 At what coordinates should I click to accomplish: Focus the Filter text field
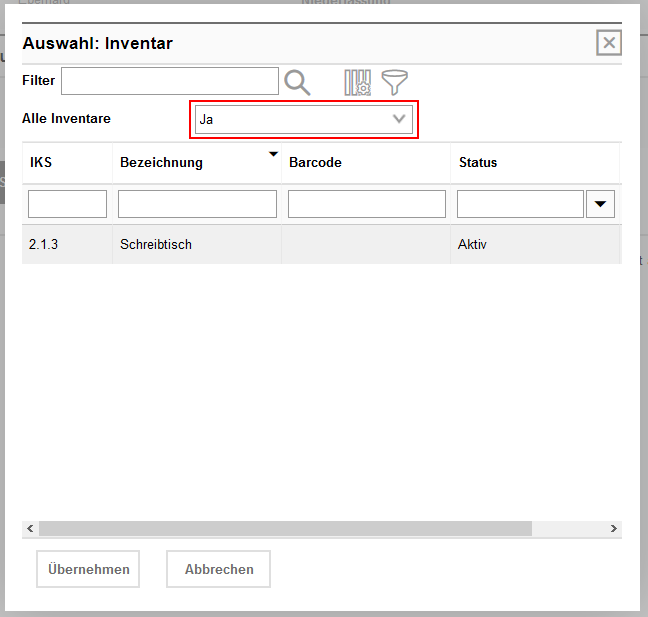(170, 81)
